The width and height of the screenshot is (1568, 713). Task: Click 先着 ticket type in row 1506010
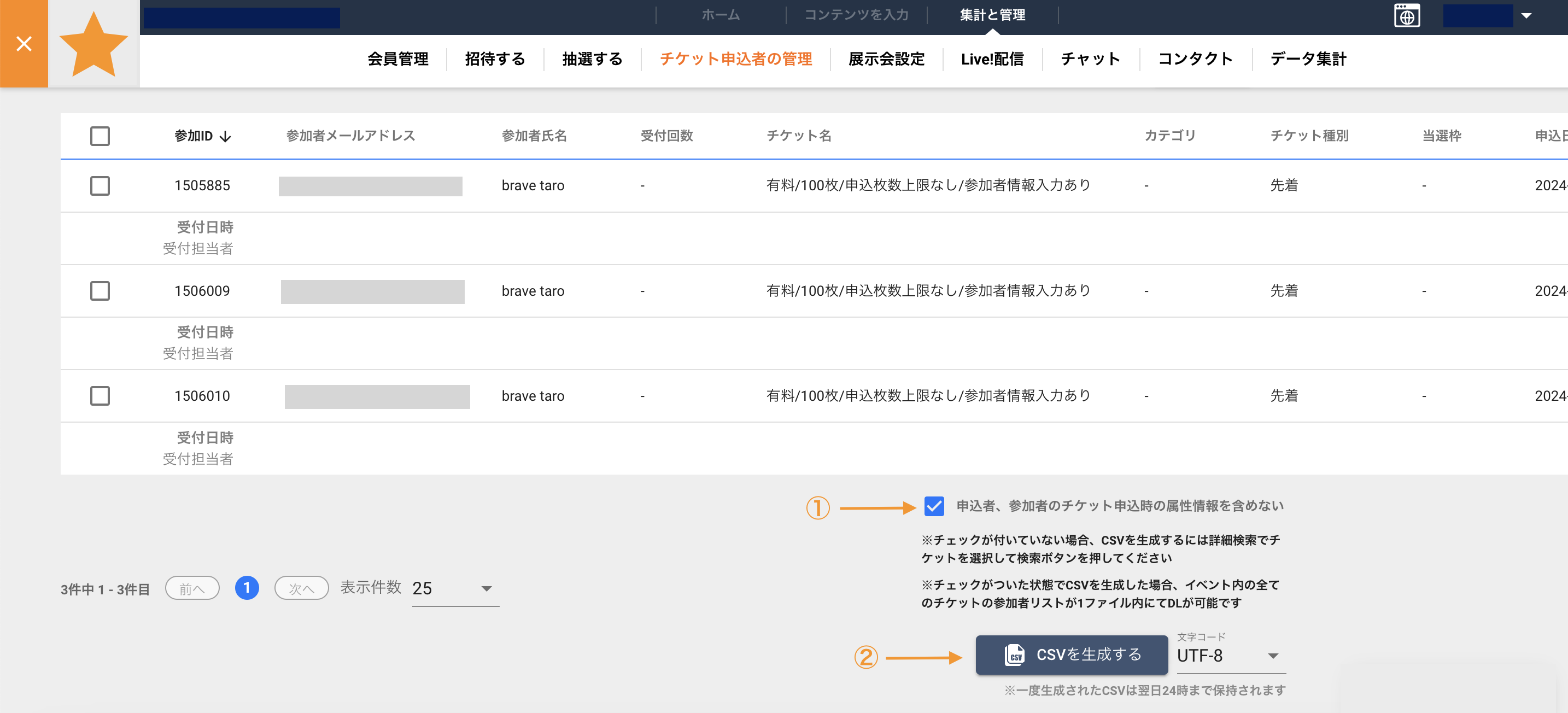click(1284, 395)
